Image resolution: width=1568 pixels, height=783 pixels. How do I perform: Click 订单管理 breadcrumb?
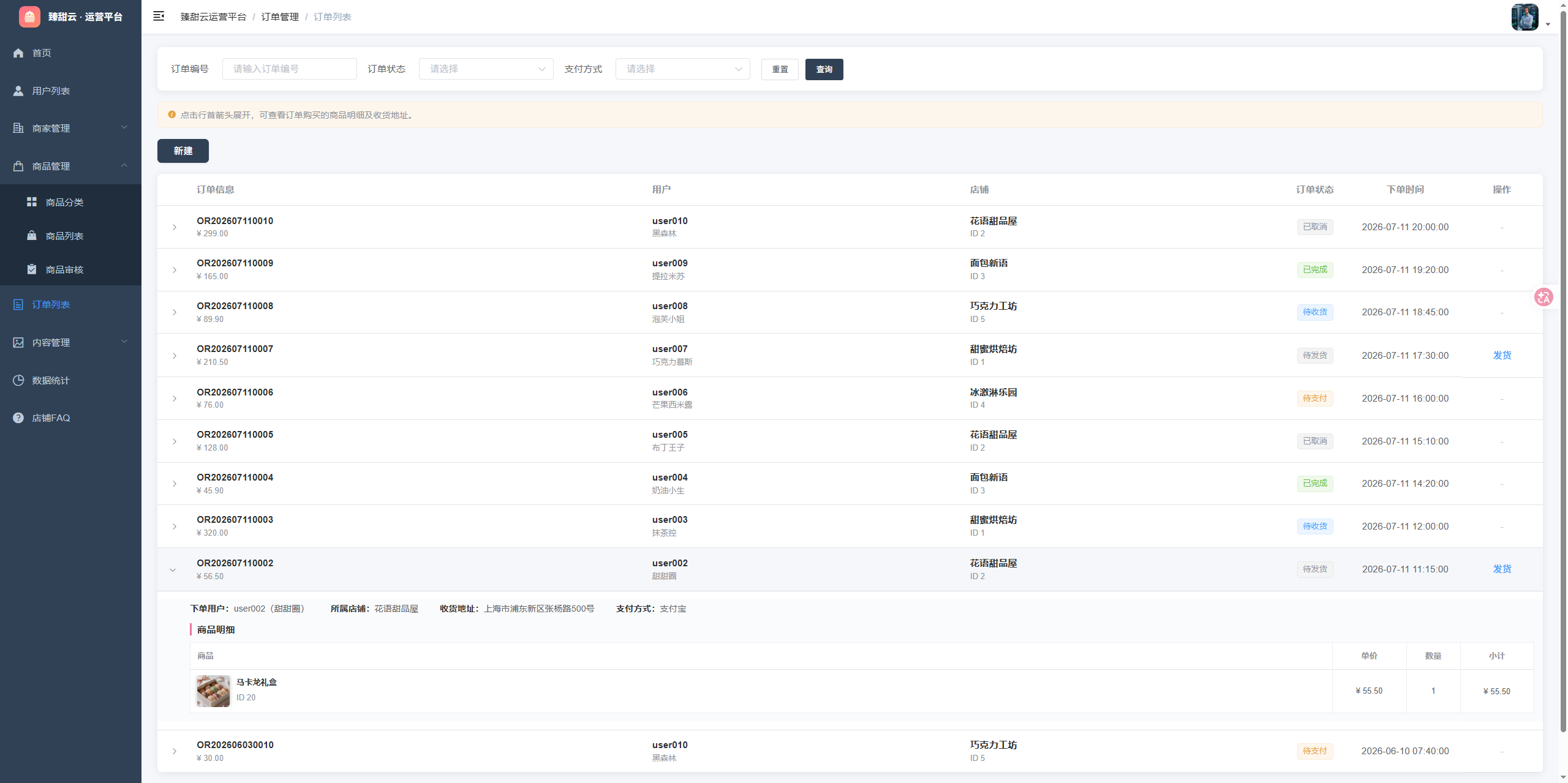pos(280,17)
